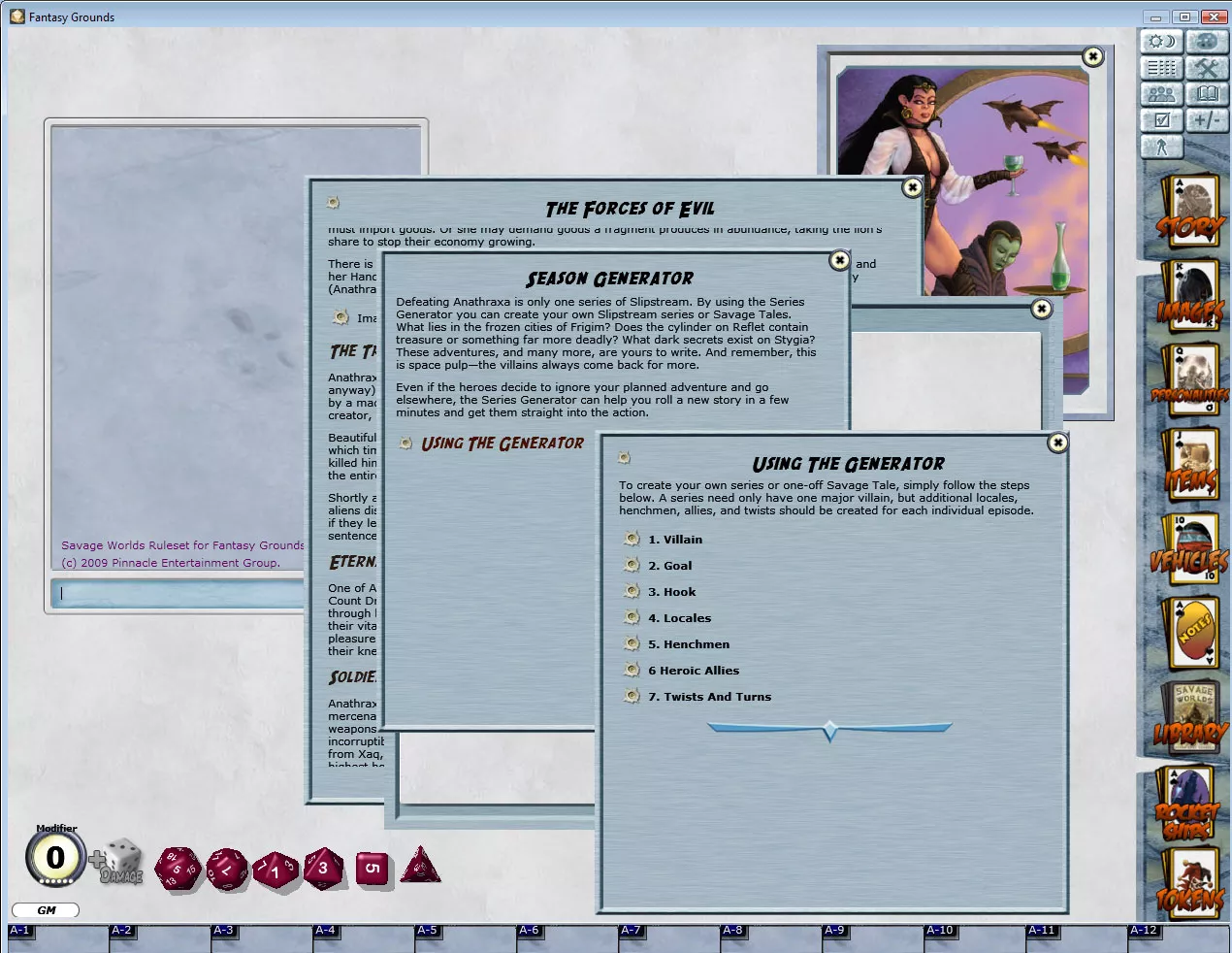Open the Rocket Ships sidebar card
The width and height of the screenshot is (1232, 953).
[x=1189, y=804]
